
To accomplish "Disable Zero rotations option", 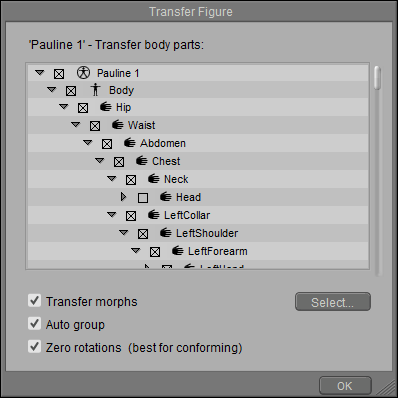I will coord(34,347).
